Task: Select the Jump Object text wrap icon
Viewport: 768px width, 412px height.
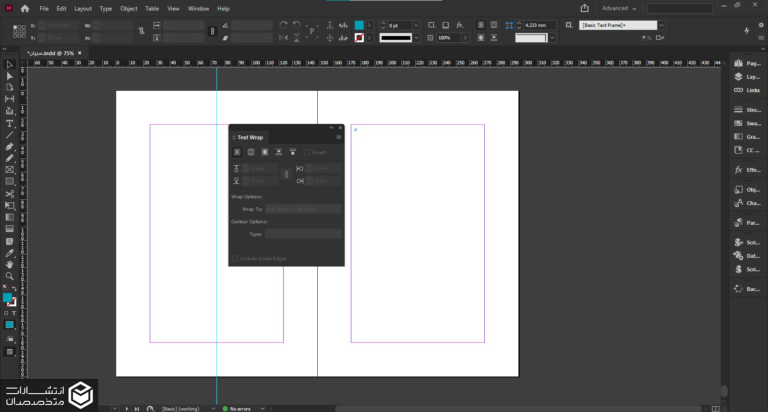Action: click(x=278, y=152)
